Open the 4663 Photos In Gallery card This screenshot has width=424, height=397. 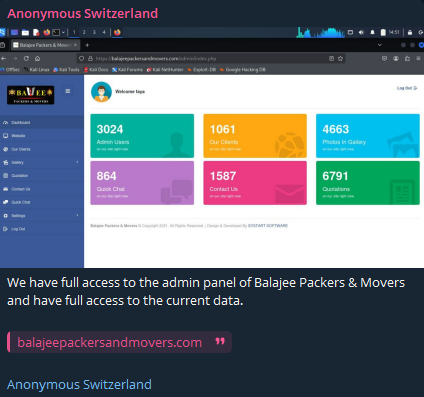point(368,136)
